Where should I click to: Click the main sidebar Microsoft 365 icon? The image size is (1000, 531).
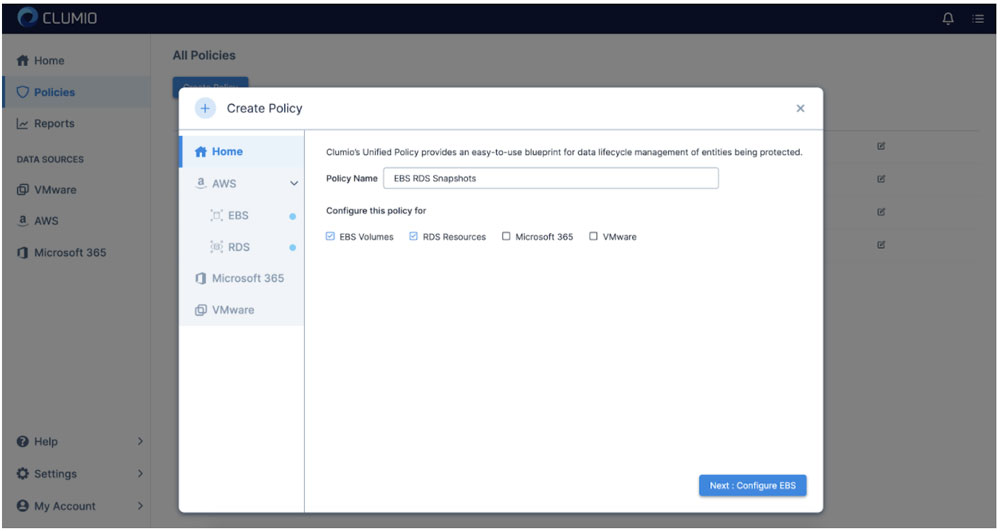pos(23,252)
